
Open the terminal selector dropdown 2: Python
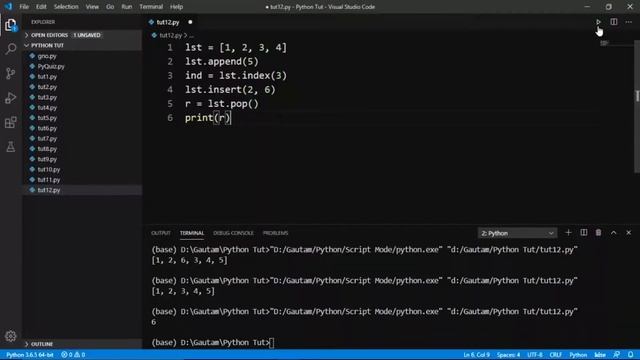click(x=517, y=233)
